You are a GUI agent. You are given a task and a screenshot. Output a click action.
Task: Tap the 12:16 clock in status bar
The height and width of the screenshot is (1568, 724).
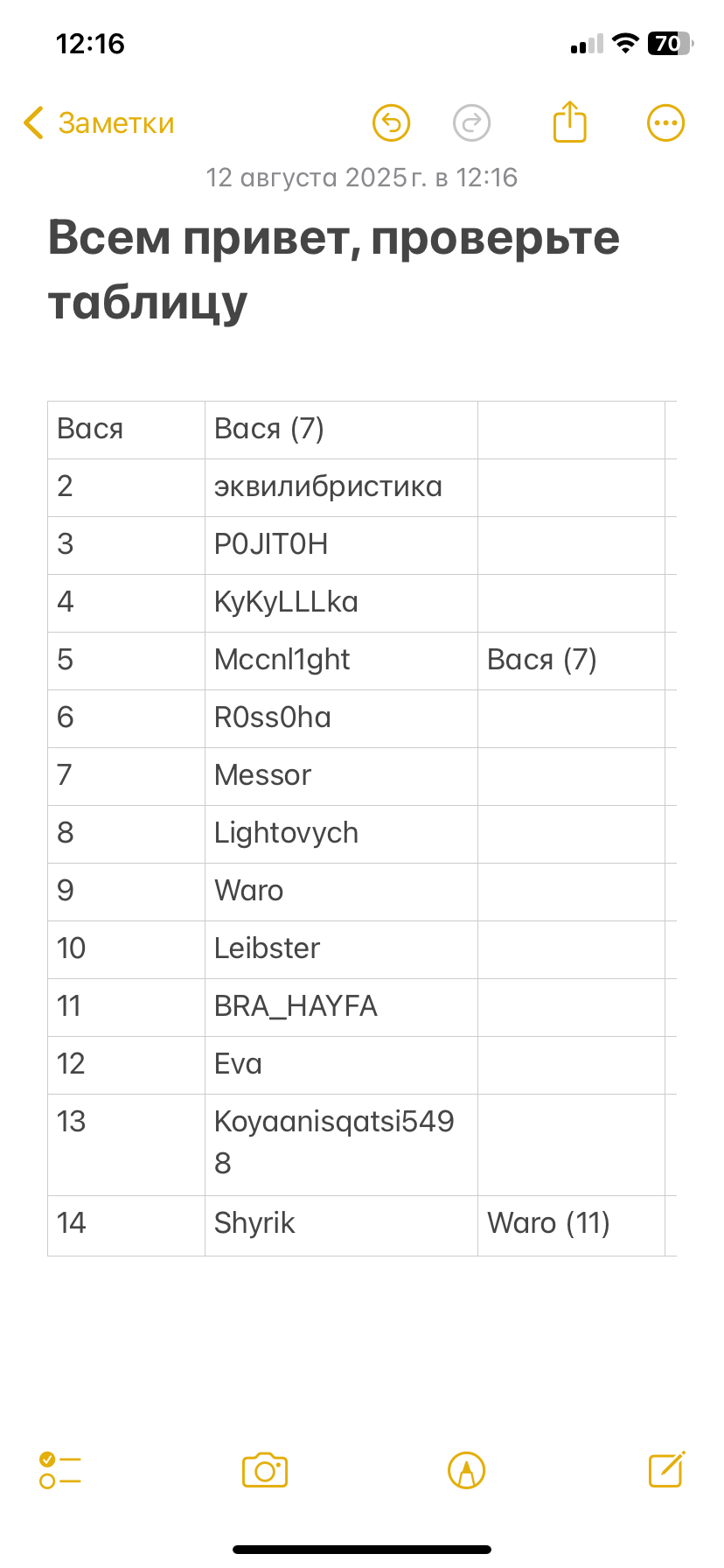click(89, 43)
